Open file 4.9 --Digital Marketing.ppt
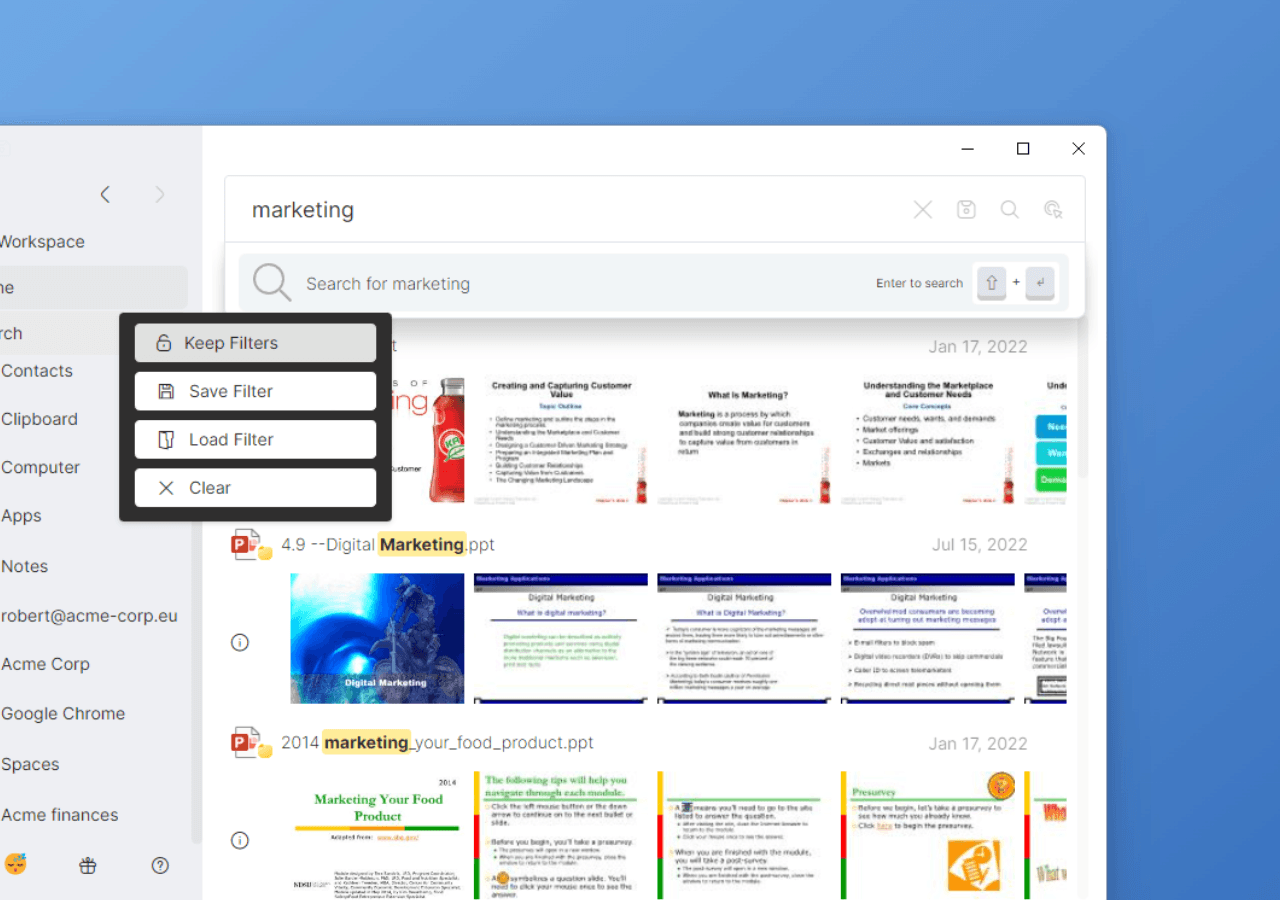Image resolution: width=1280 pixels, height=900 pixels. (x=388, y=545)
